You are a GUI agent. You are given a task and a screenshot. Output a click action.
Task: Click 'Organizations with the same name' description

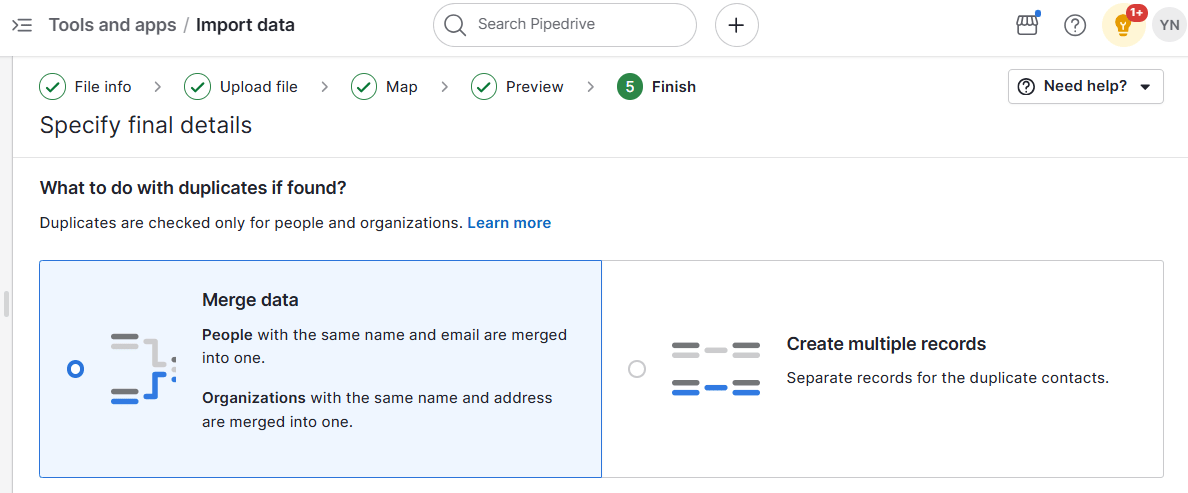(x=377, y=410)
